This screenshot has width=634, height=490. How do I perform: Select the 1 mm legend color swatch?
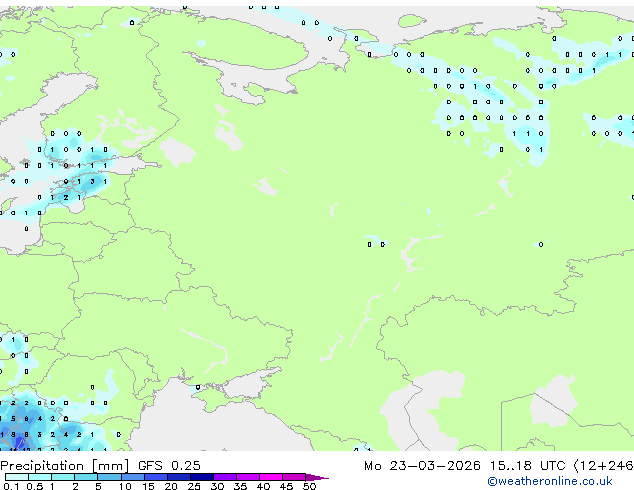pyautogui.click(x=63, y=477)
